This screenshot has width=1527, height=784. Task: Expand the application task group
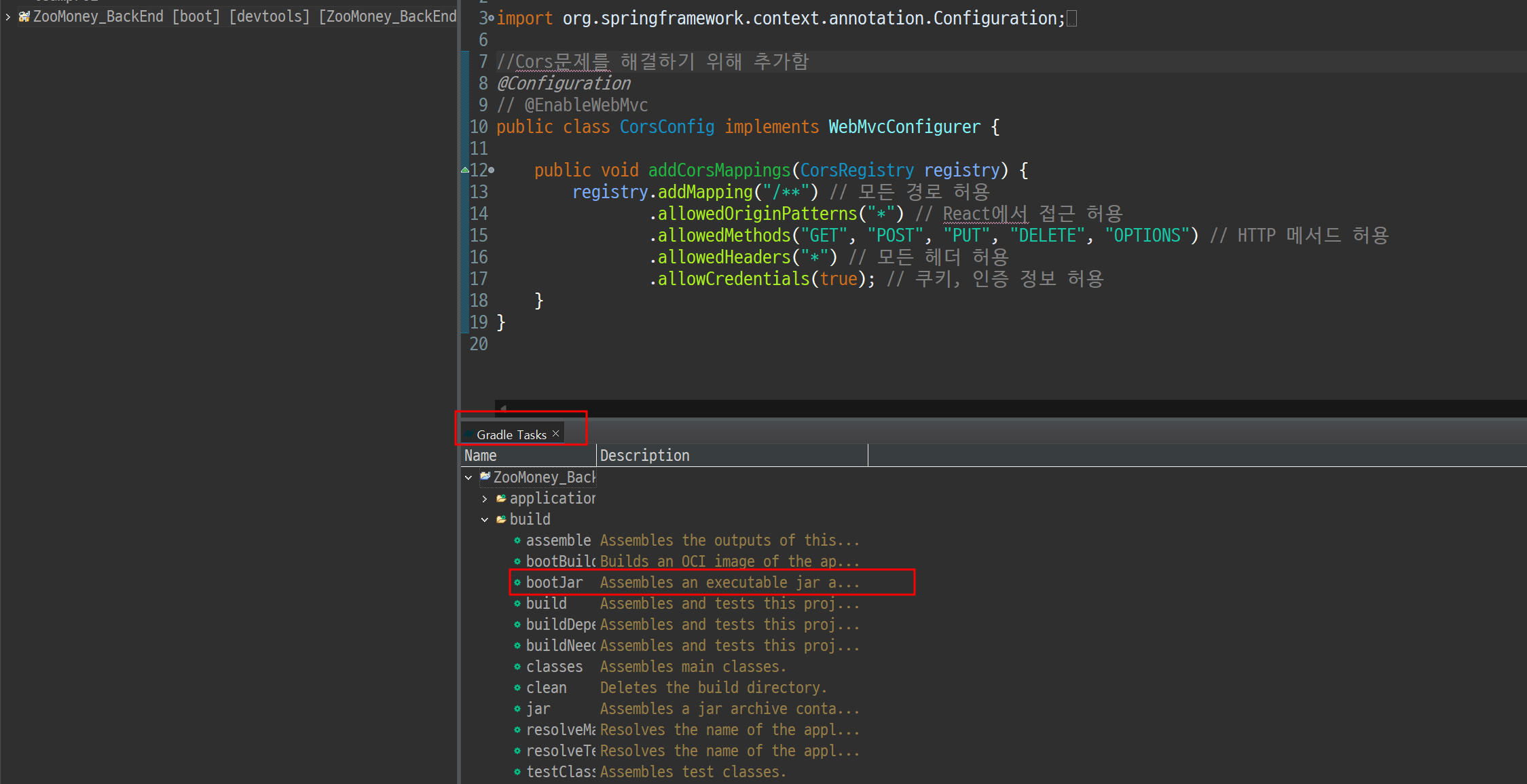point(485,498)
